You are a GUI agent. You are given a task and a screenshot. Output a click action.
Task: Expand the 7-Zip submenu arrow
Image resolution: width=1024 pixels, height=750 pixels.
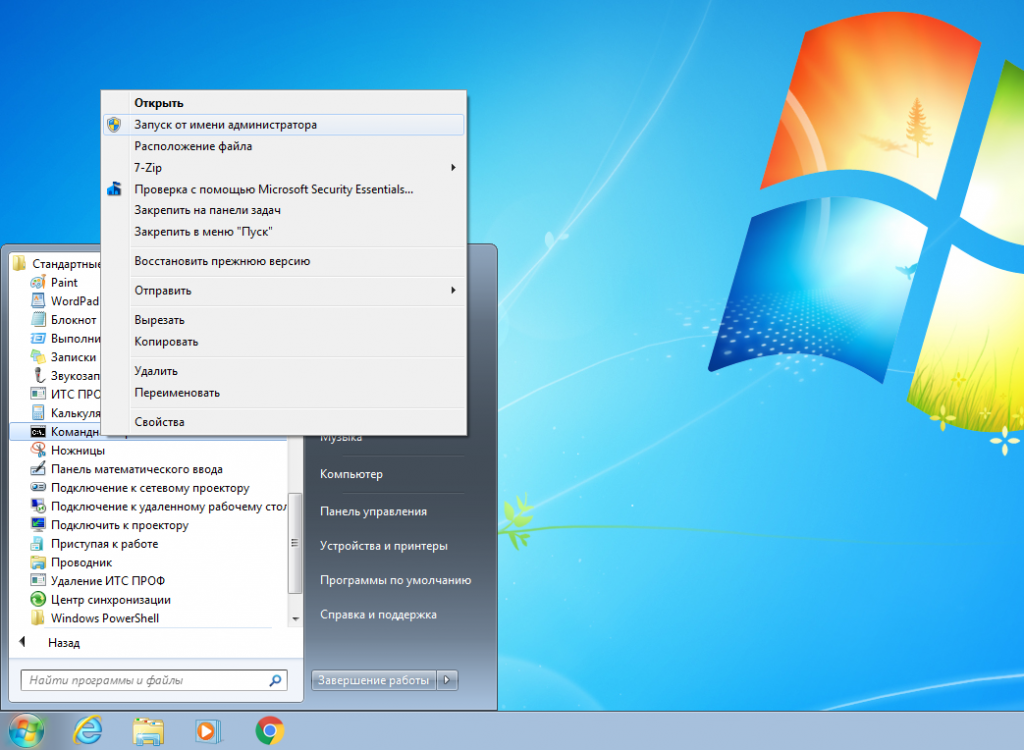point(453,168)
